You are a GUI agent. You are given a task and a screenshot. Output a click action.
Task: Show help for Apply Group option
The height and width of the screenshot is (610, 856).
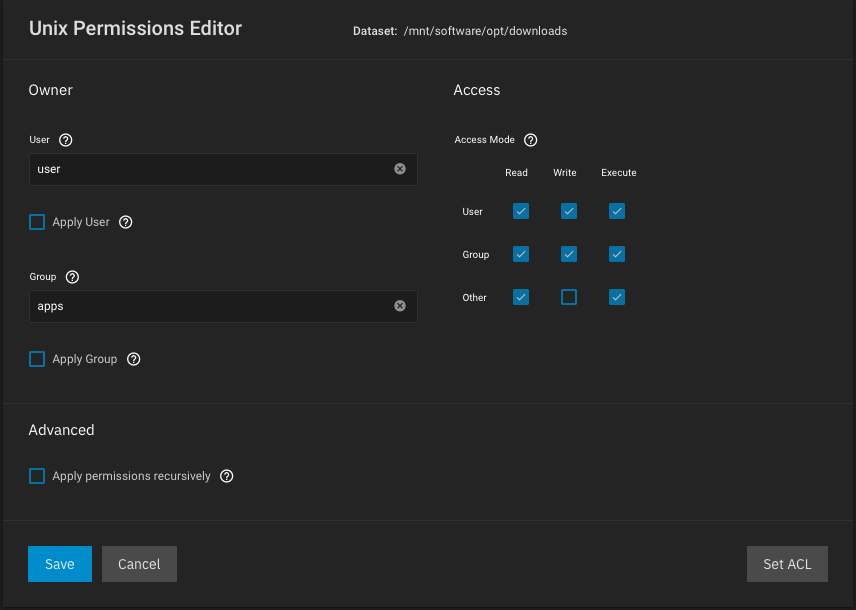134,359
